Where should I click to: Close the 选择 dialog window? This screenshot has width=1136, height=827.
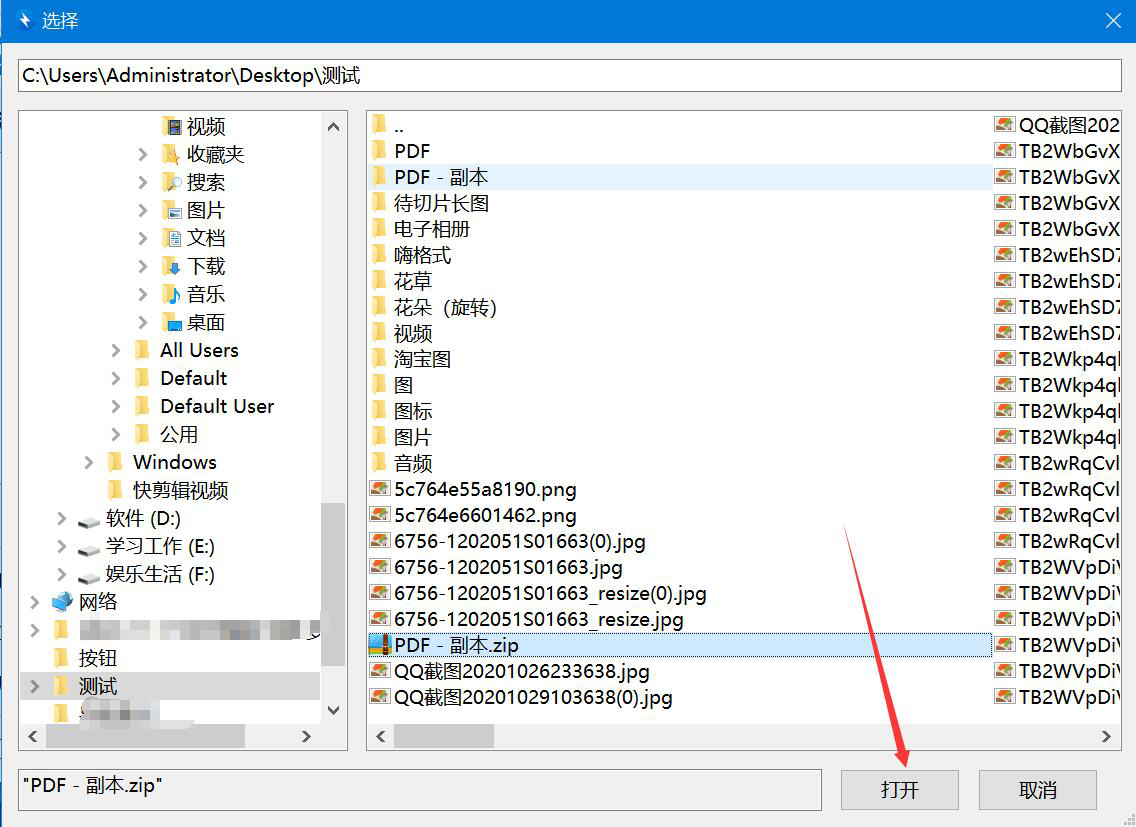(1113, 20)
